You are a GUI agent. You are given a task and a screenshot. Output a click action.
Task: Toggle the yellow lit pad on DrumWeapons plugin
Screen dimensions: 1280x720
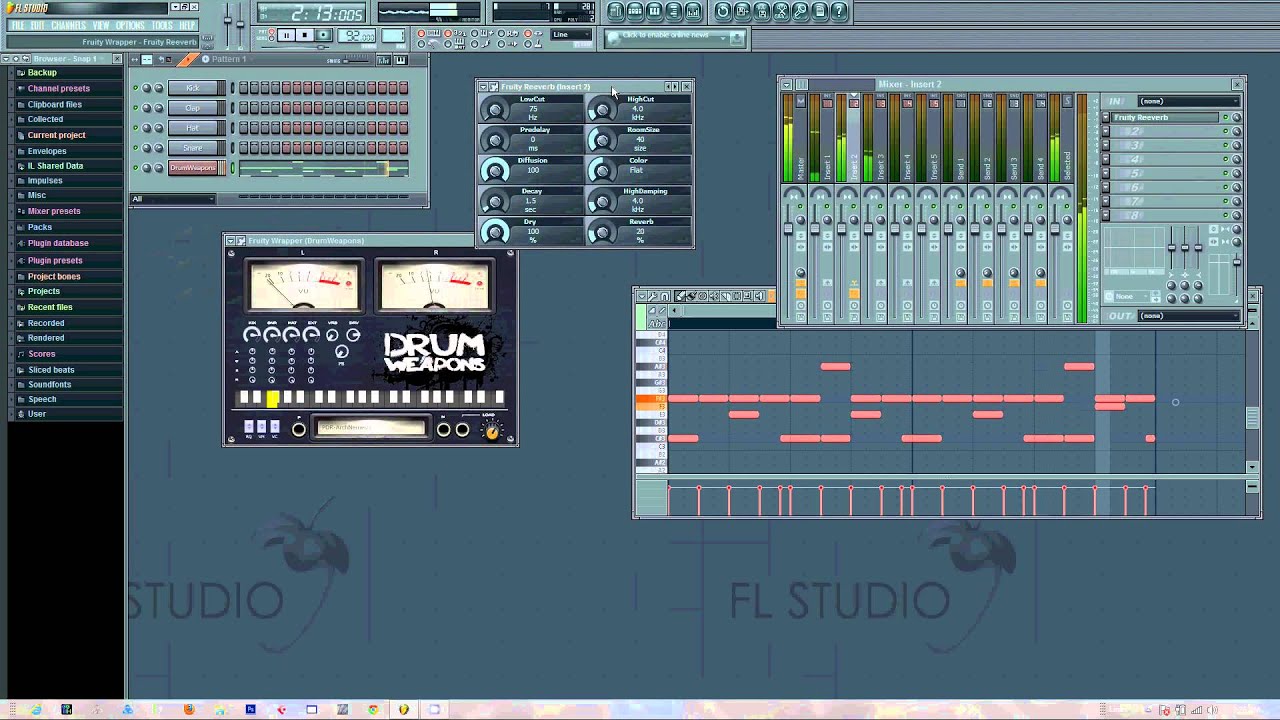(272, 399)
